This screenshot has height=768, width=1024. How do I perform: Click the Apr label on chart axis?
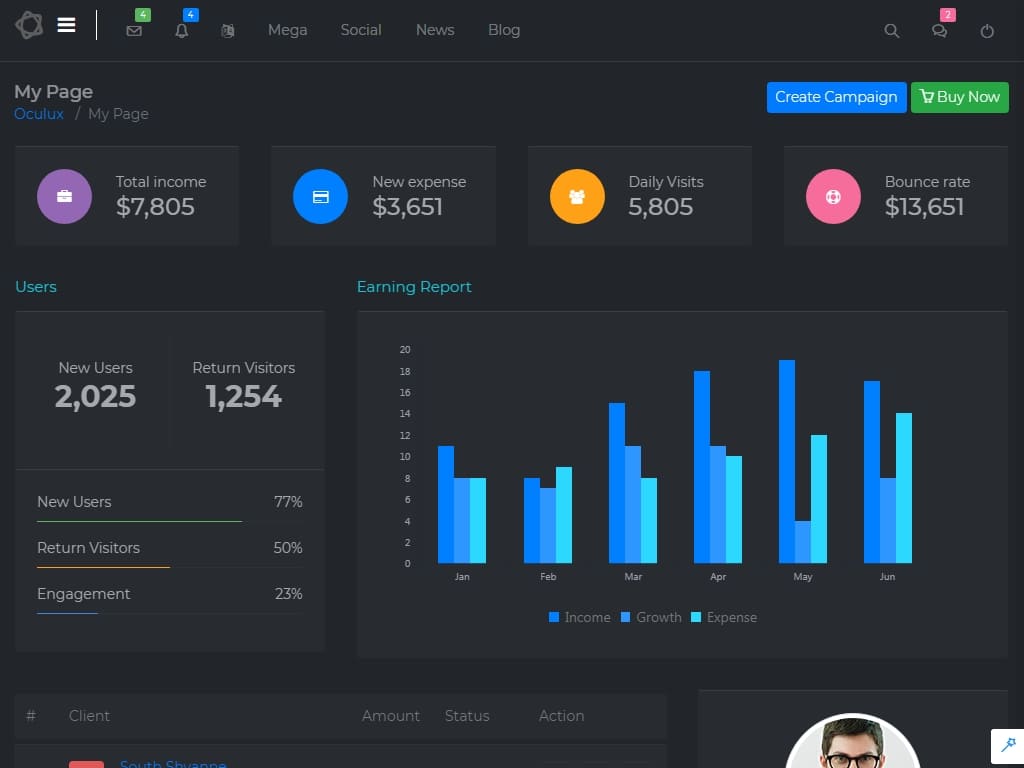pos(718,577)
